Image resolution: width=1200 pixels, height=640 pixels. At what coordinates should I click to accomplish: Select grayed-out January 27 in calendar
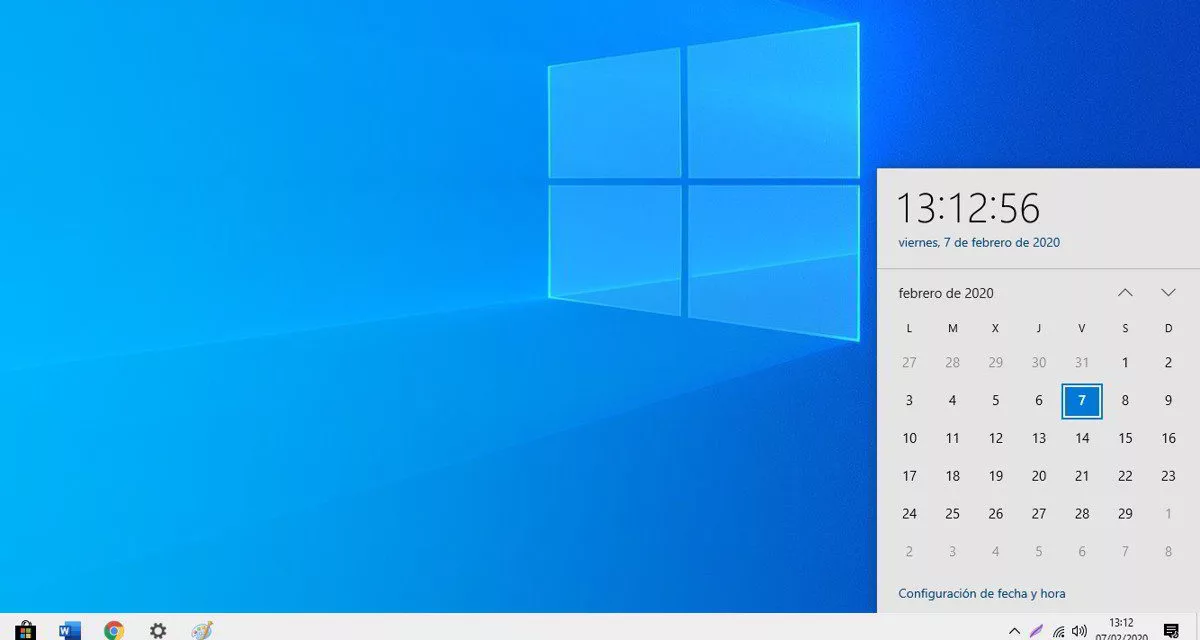coord(909,363)
